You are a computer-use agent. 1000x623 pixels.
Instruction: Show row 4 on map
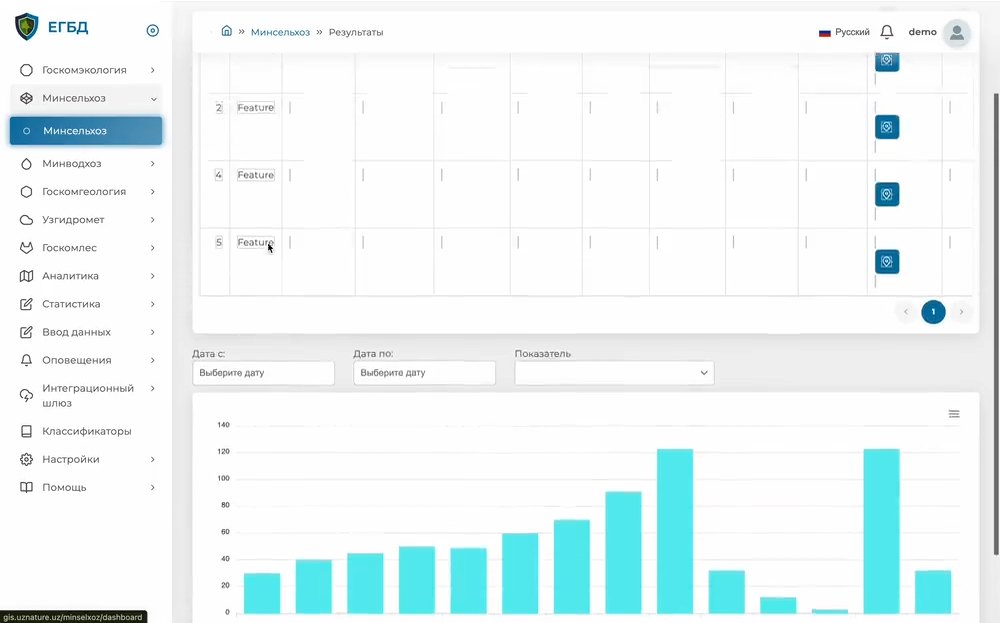click(x=886, y=194)
